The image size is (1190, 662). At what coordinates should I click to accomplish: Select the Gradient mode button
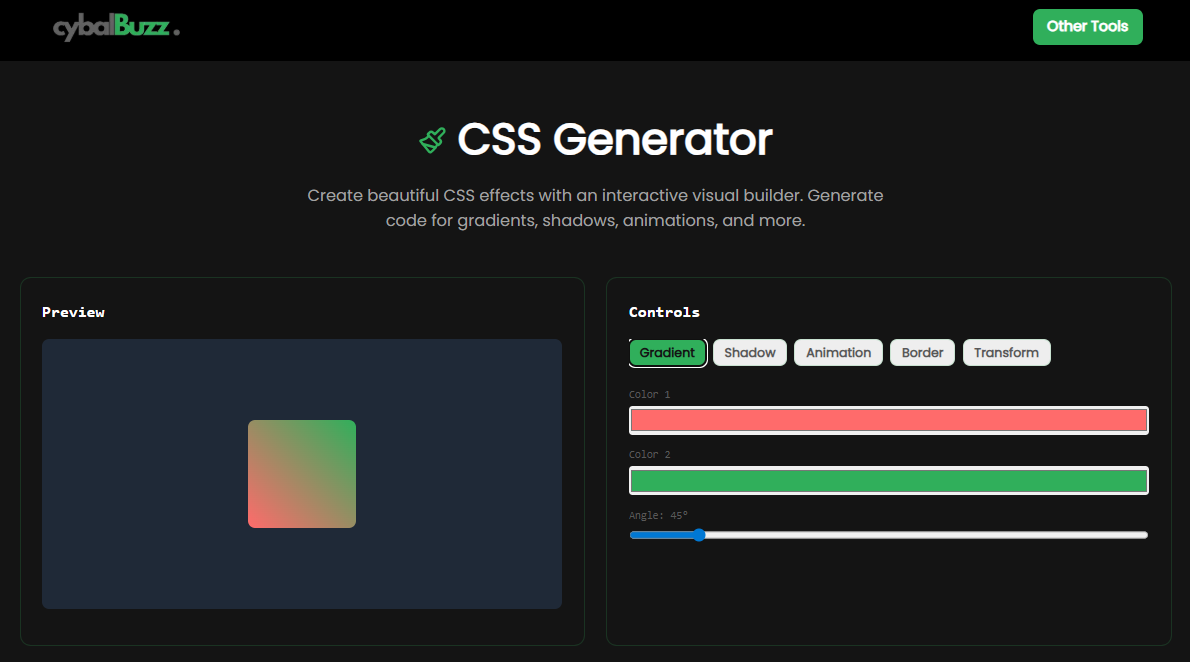pos(667,352)
